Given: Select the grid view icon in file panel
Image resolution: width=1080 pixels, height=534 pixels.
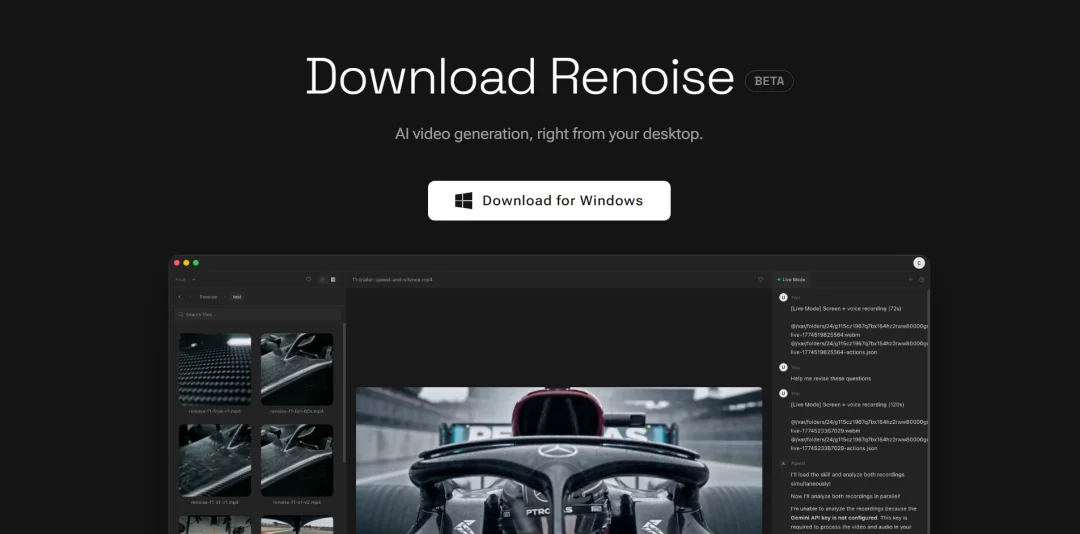Looking at the screenshot, I should click(x=333, y=280).
